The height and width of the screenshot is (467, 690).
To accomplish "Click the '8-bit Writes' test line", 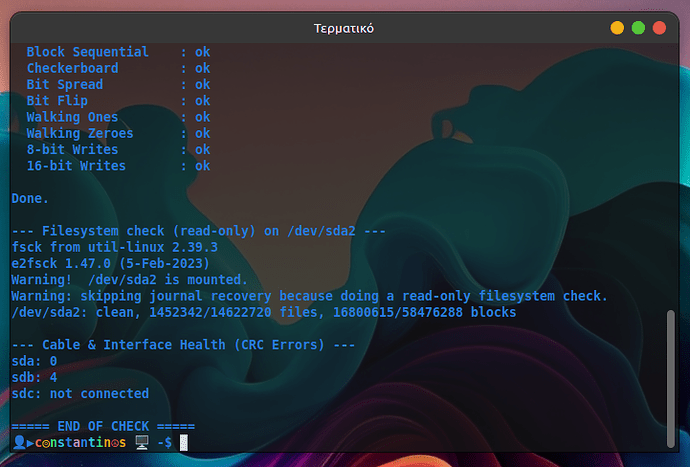I will pyautogui.click(x=118, y=150).
